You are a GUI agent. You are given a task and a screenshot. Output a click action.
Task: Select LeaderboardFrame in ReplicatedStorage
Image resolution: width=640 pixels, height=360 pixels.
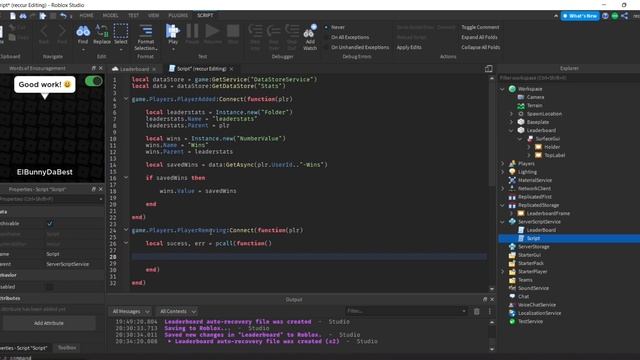click(x=548, y=213)
